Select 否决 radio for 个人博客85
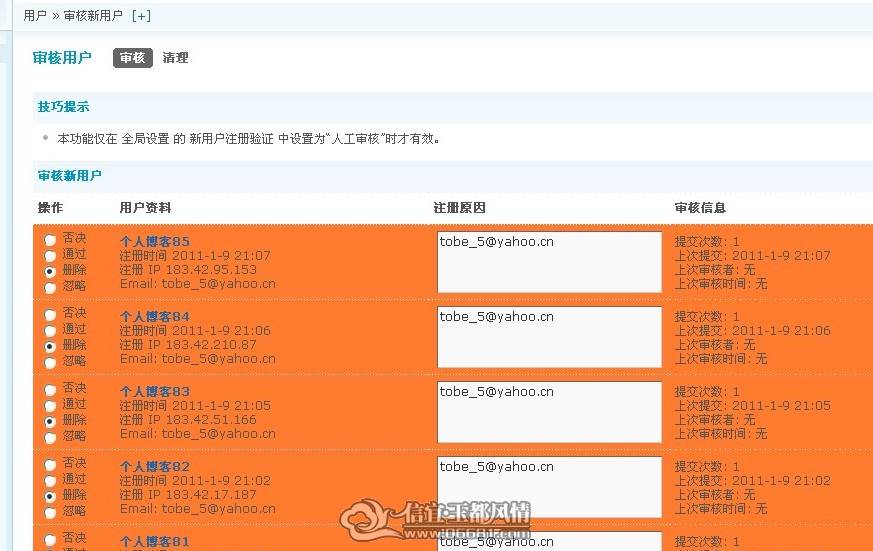The height and width of the screenshot is (551, 873). coord(50,239)
